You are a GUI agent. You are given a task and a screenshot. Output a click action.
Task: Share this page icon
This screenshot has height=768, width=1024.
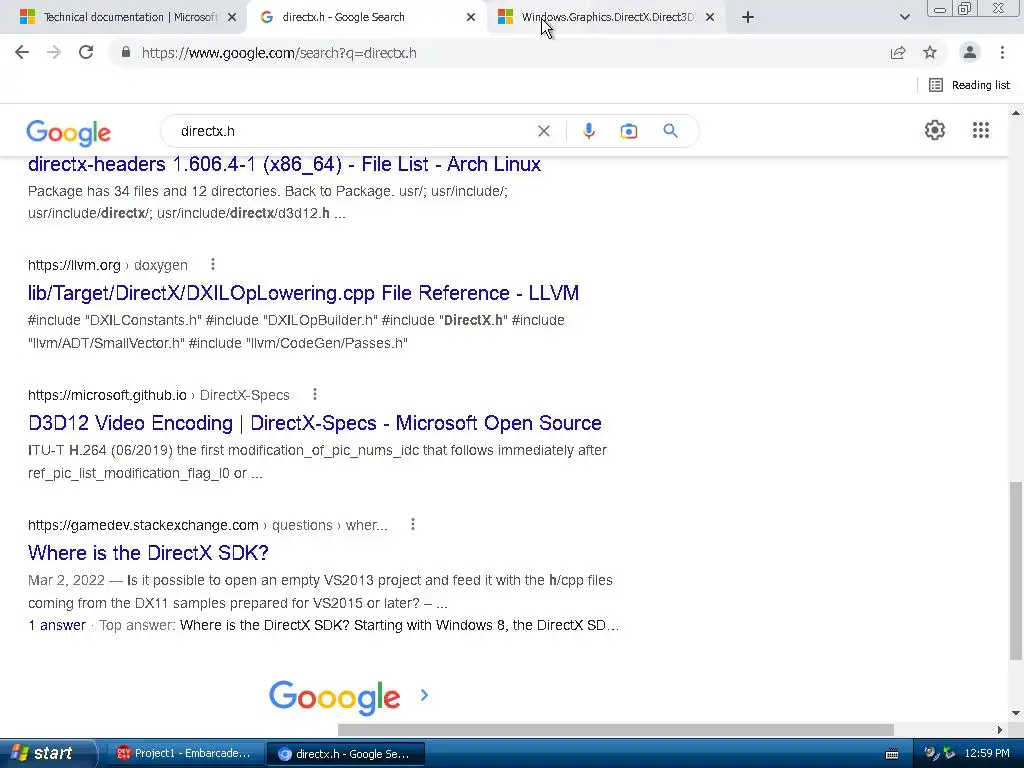(x=898, y=53)
